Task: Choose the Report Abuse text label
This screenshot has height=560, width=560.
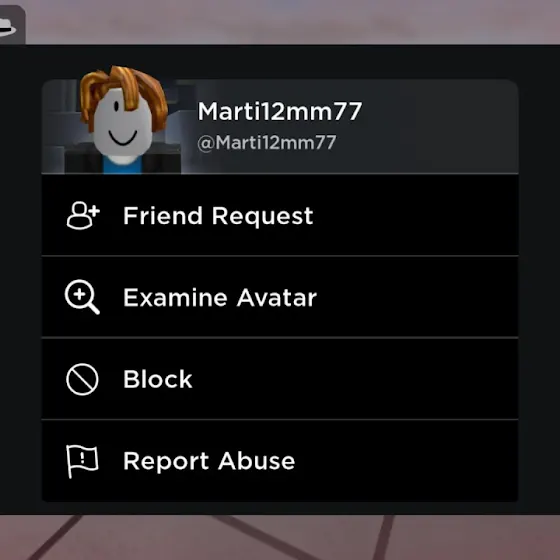Action: pos(209,461)
